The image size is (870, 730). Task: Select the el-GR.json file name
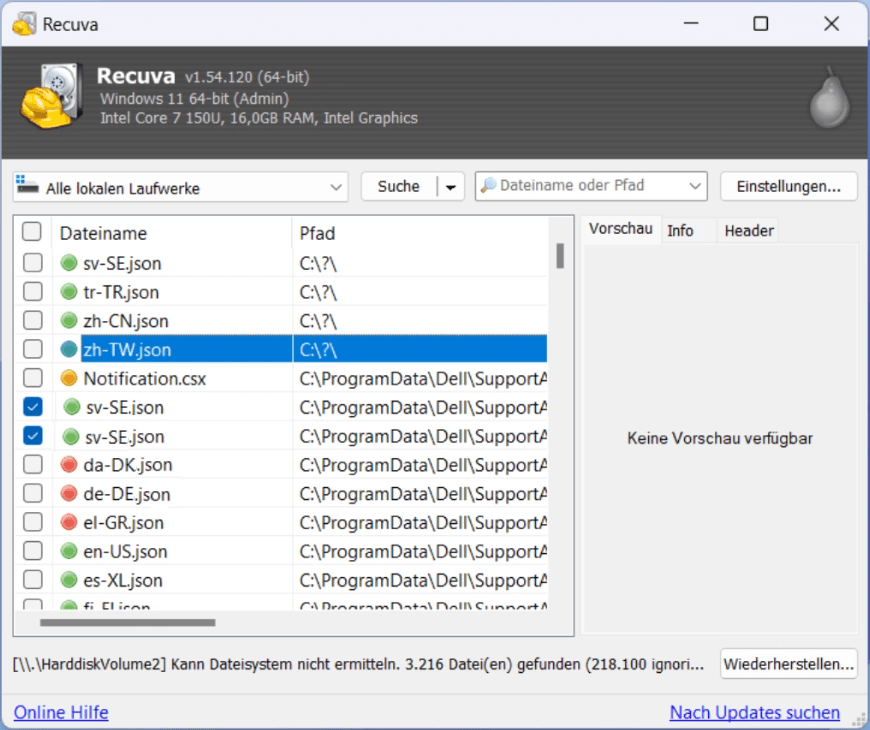123,523
